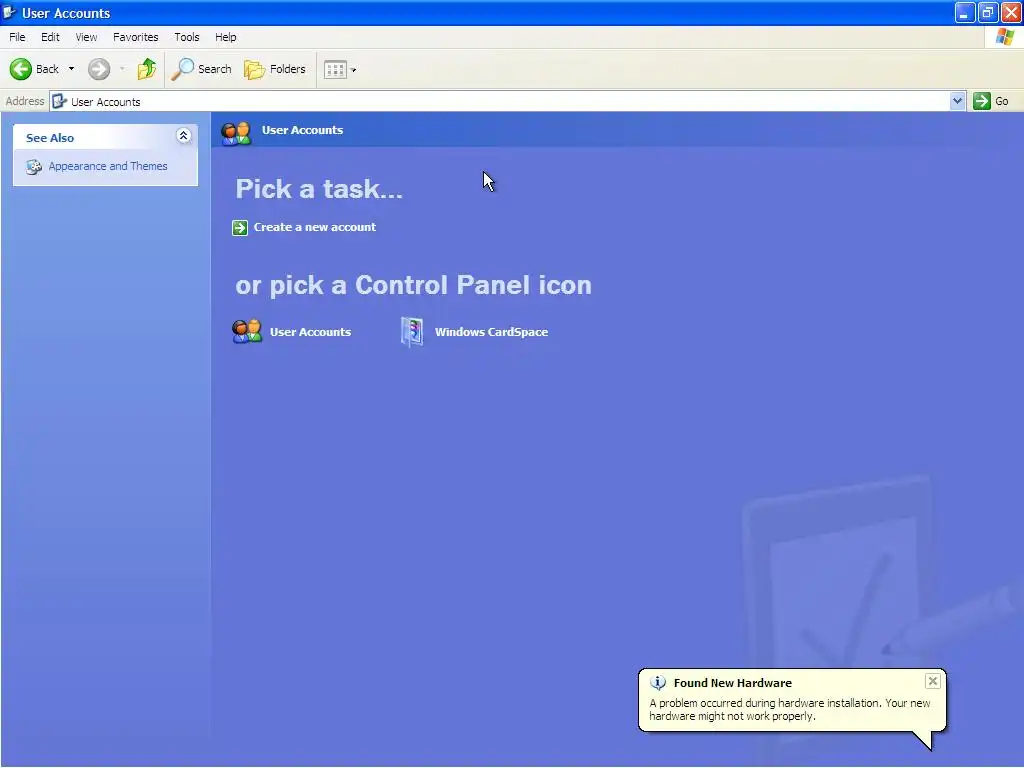Open the Favorites menu
This screenshot has height=768, width=1024.
click(x=136, y=37)
